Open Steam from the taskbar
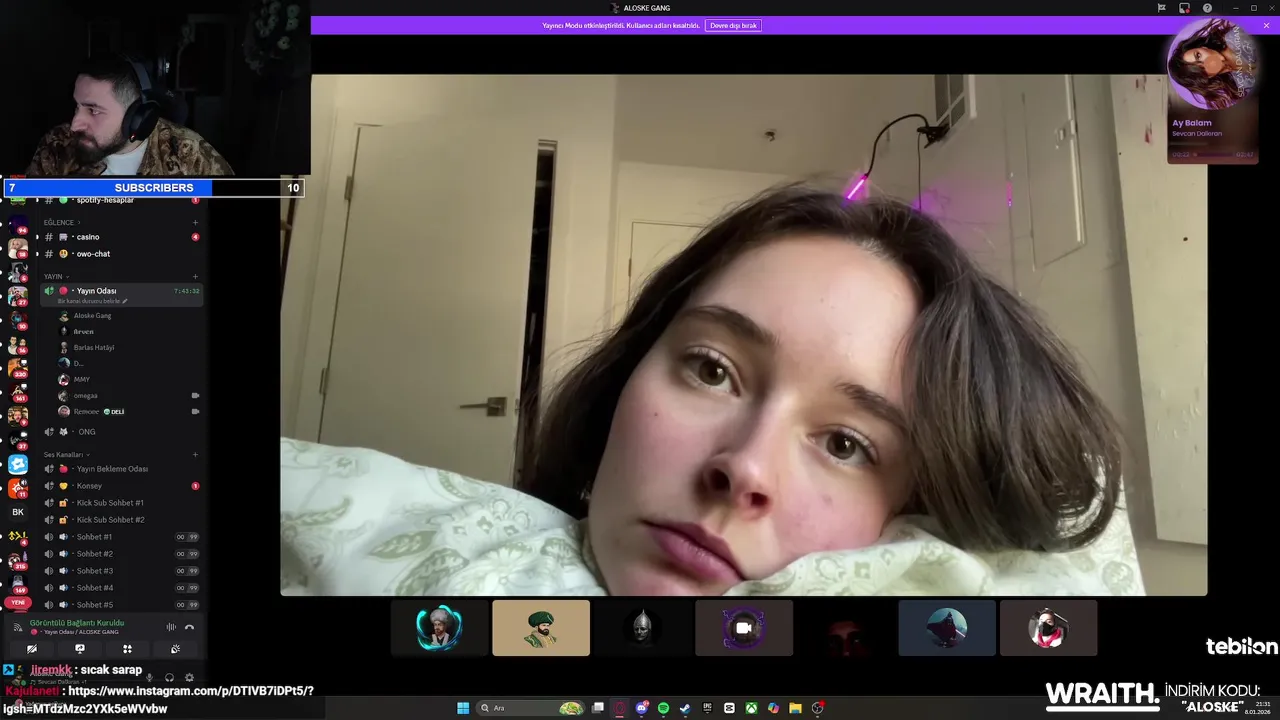 pyautogui.click(x=685, y=708)
